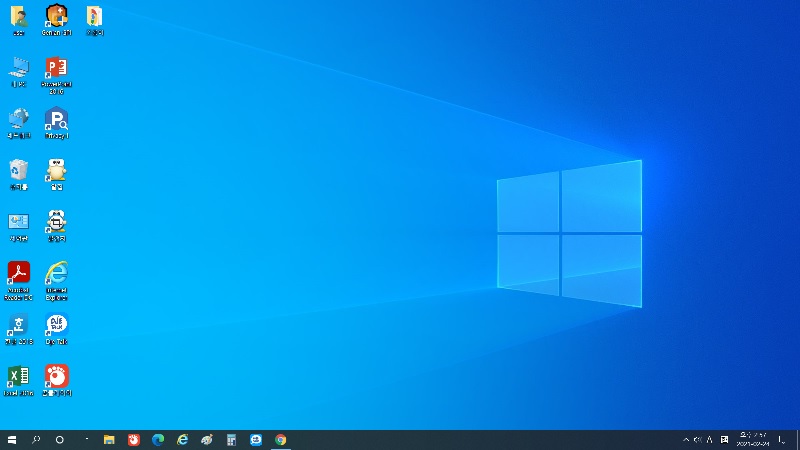This screenshot has height=450, width=800.
Task: Launch the ALCapture screenshot tool shortcut
Action: [57, 227]
